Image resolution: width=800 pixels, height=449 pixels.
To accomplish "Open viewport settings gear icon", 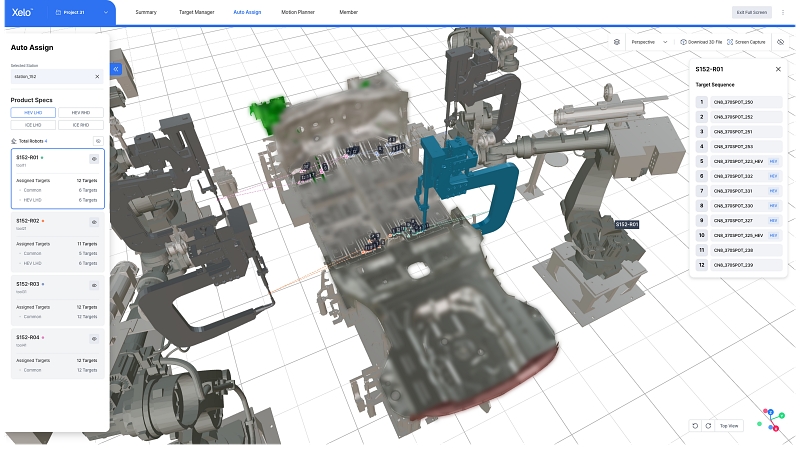I will tap(617, 42).
